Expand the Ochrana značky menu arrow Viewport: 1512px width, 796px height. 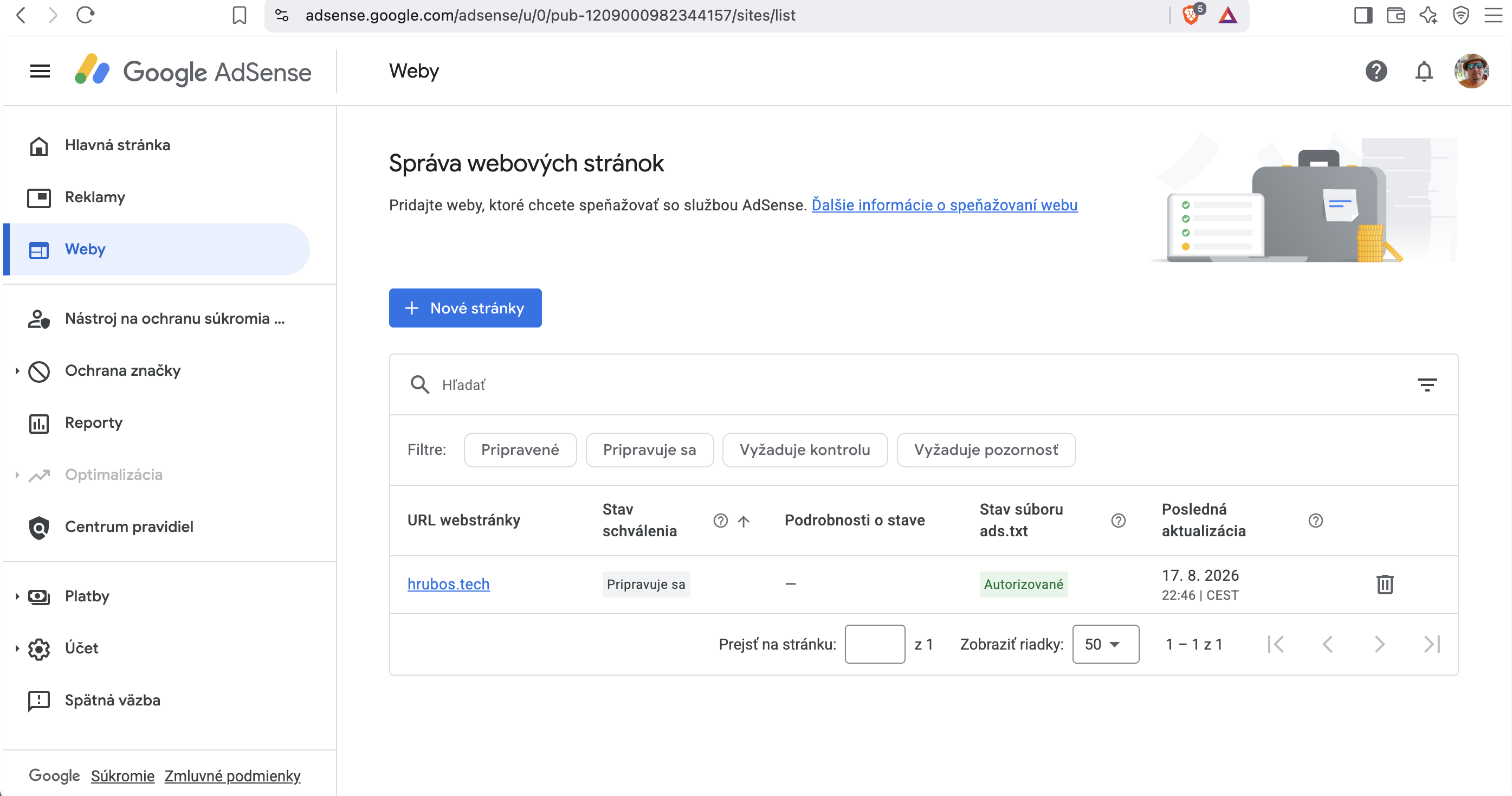click(17, 371)
